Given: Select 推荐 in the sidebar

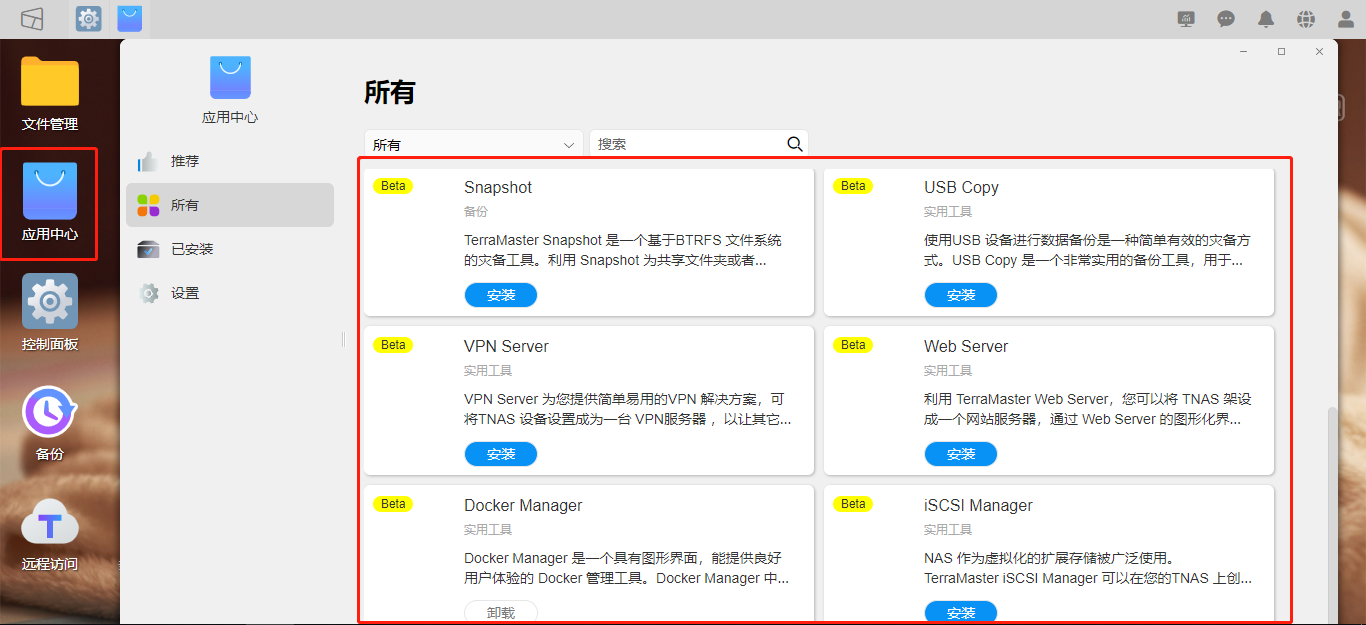Looking at the screenshot, I should (230, 161).
